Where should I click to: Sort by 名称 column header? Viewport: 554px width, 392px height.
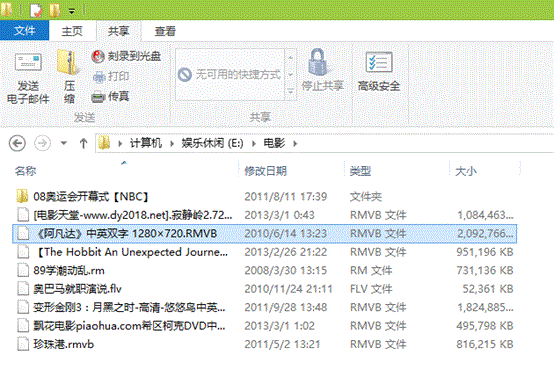[25, 171]
